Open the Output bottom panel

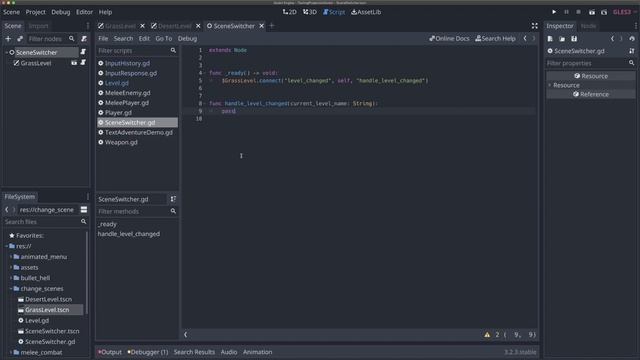[x=110, y=352]
